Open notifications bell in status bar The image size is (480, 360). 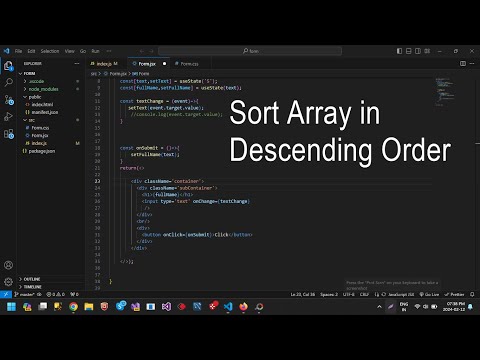(x=472, y=294)
